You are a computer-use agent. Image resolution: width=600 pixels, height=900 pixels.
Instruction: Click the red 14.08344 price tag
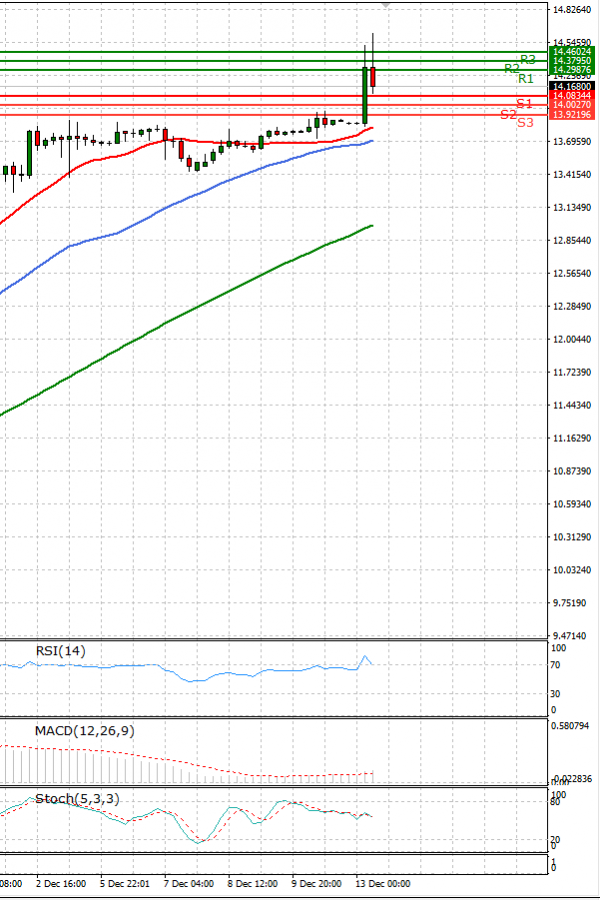(571, 95)
